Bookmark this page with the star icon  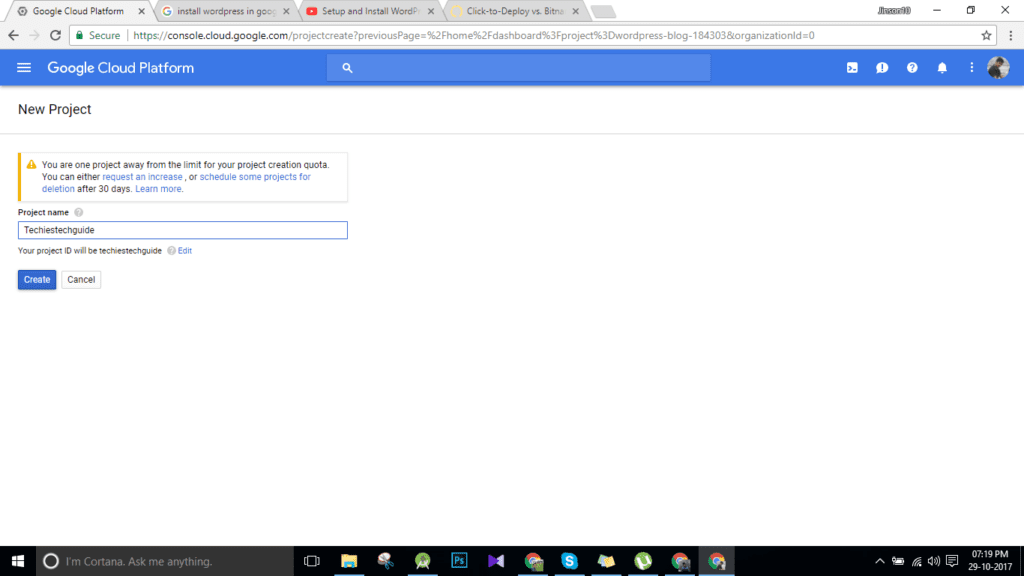986,36
